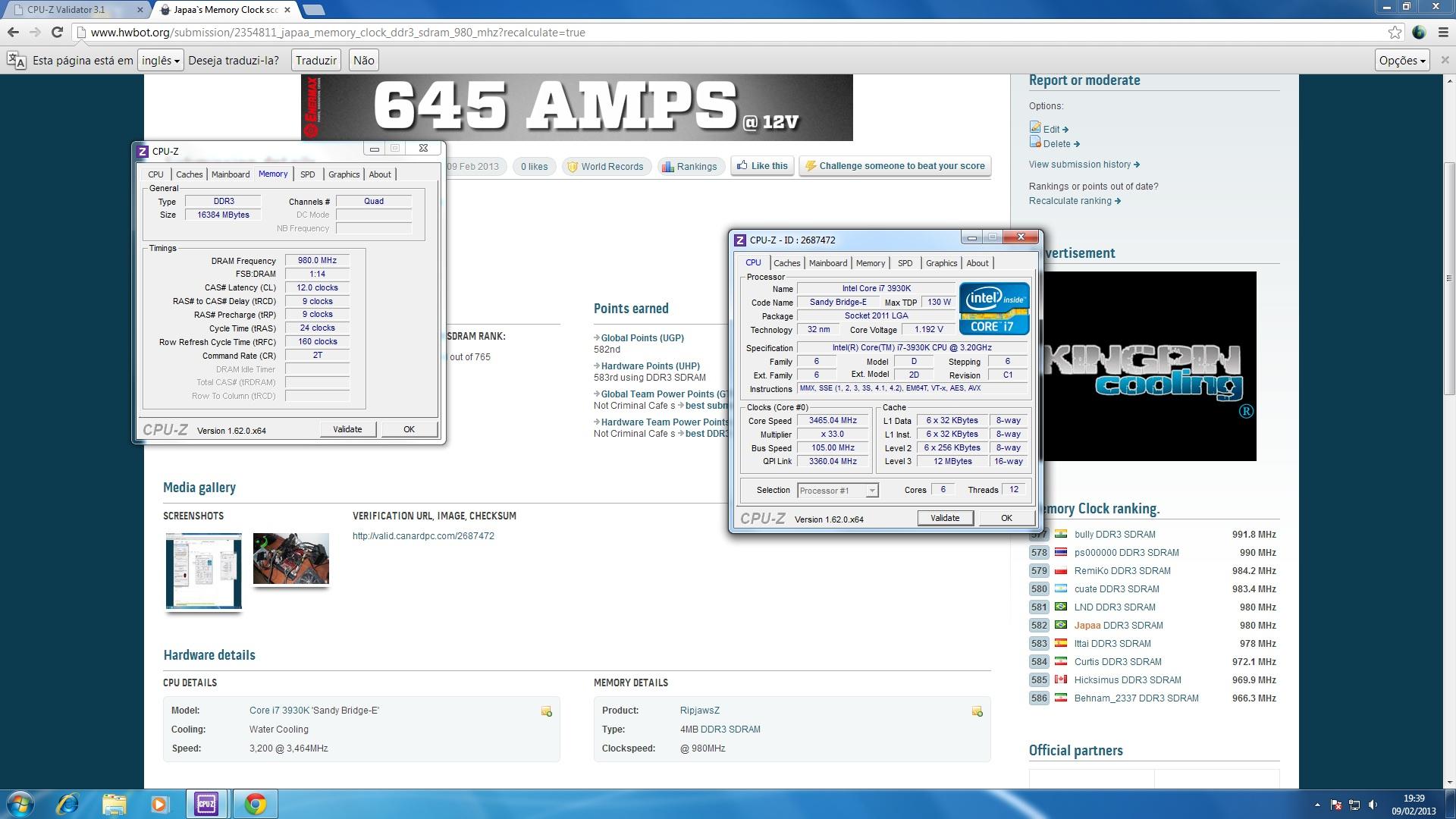1456x819 pixels.
Task: Click OK in CPU-Z ID 2687472 window
Action: click(1006, 518)
